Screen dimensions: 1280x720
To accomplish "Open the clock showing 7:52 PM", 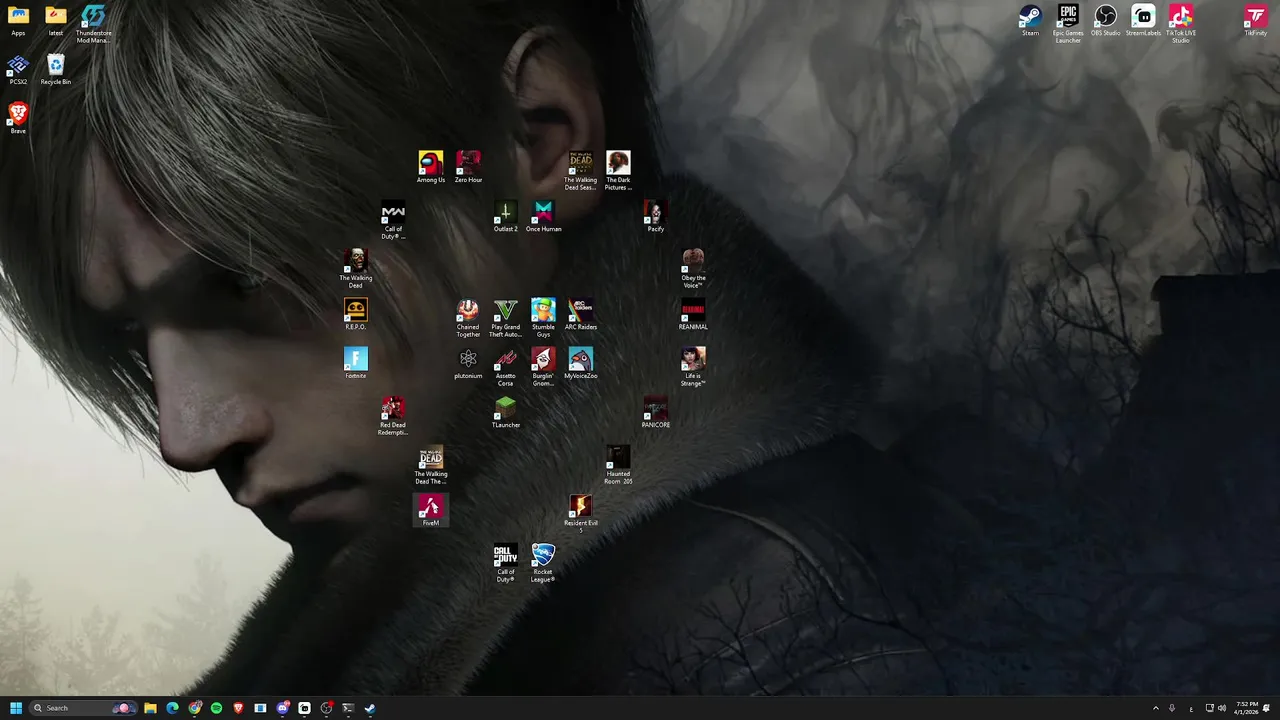I will tap(1247, 708).
